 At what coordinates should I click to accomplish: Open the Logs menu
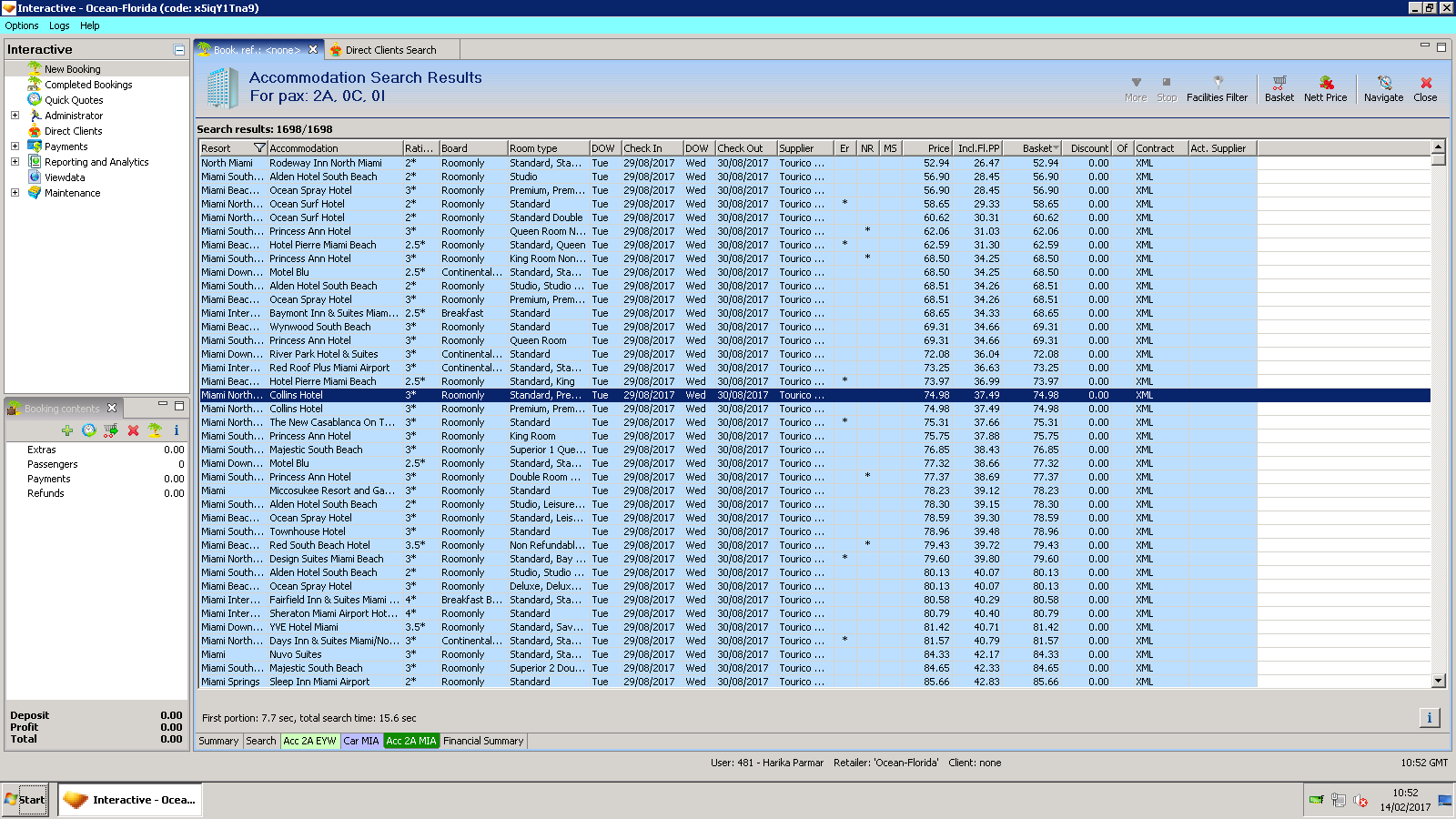click(x=59, y=25)
